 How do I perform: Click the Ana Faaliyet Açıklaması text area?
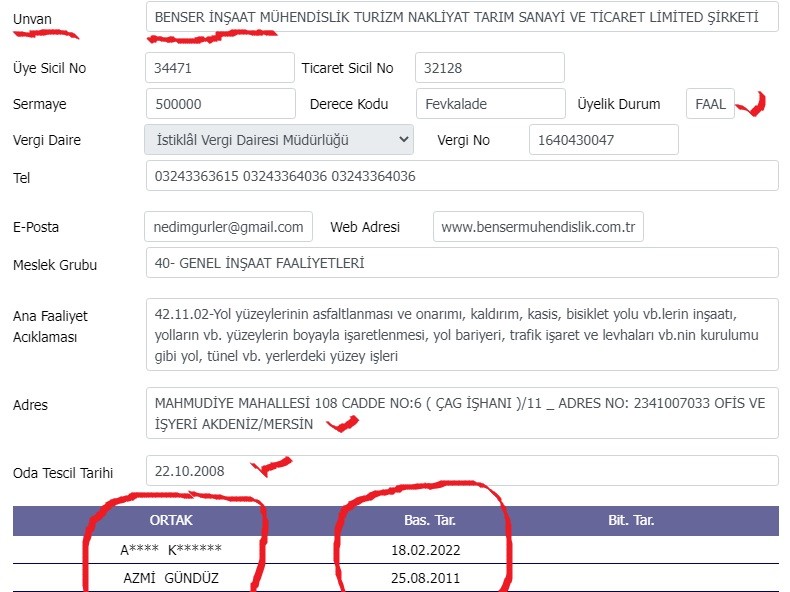[462, 335]
